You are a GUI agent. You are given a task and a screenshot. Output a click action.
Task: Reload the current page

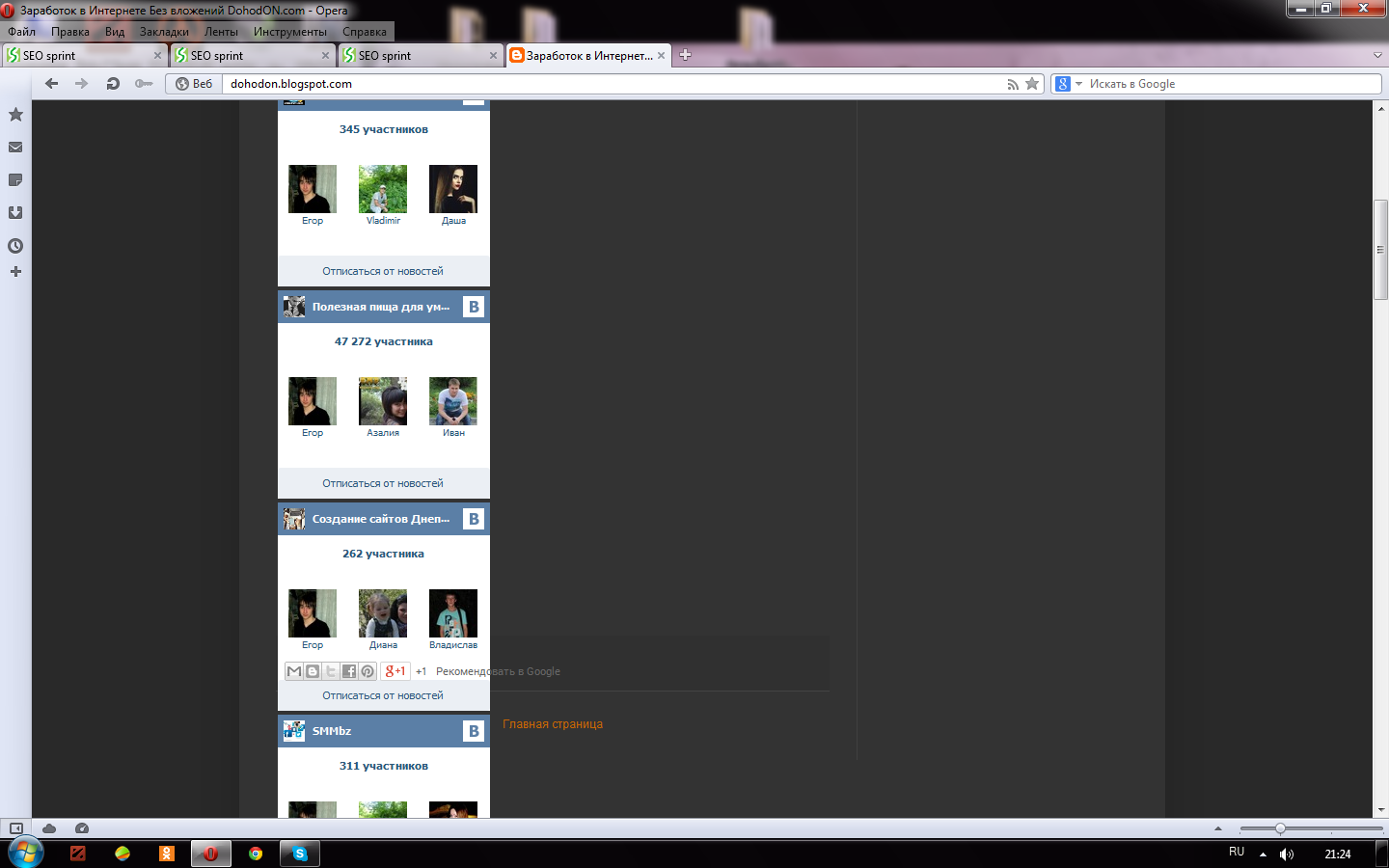[x=113, y=84]
